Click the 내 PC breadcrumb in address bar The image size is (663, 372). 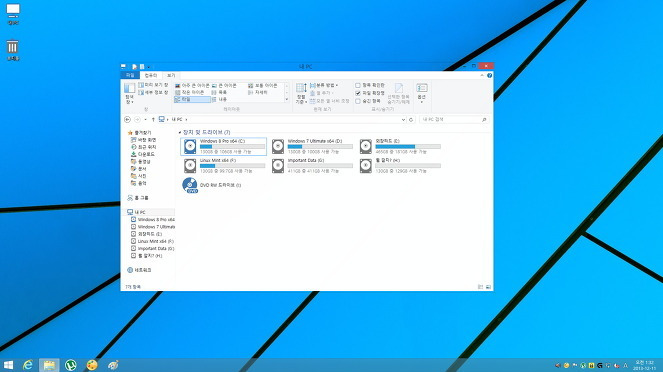(177, 120)
